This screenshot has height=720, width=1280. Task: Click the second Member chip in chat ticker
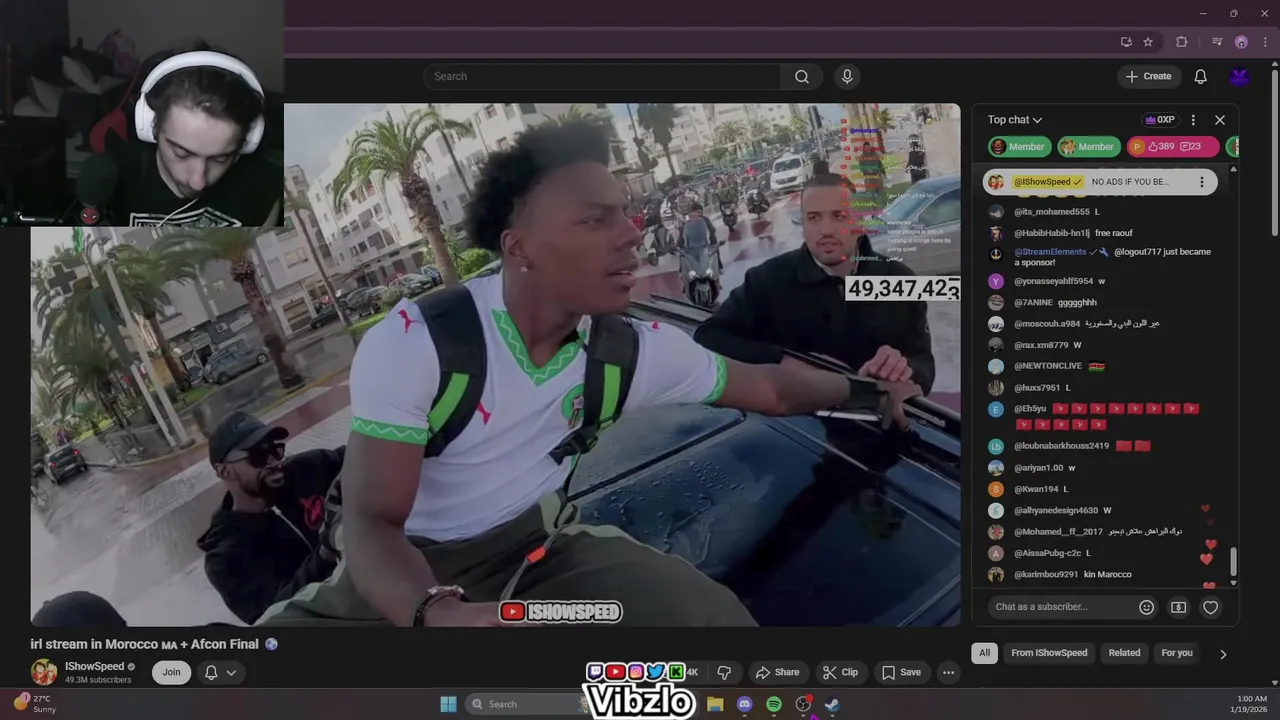1088,147
